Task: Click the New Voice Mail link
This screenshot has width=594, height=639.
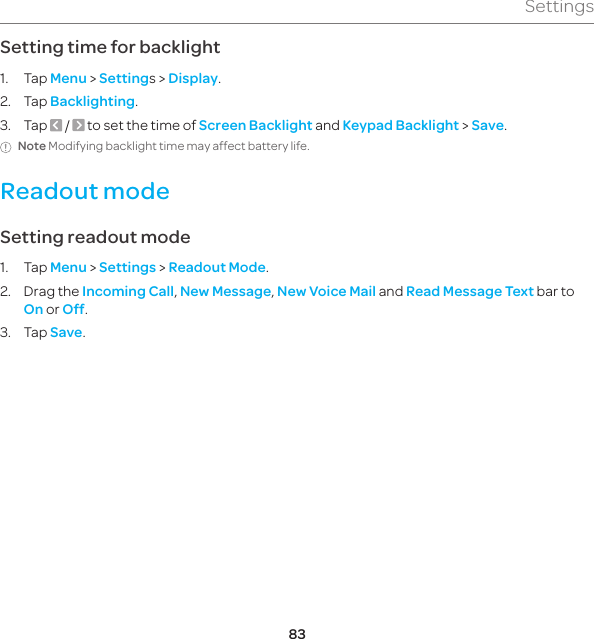Action: tap(326, 291)
